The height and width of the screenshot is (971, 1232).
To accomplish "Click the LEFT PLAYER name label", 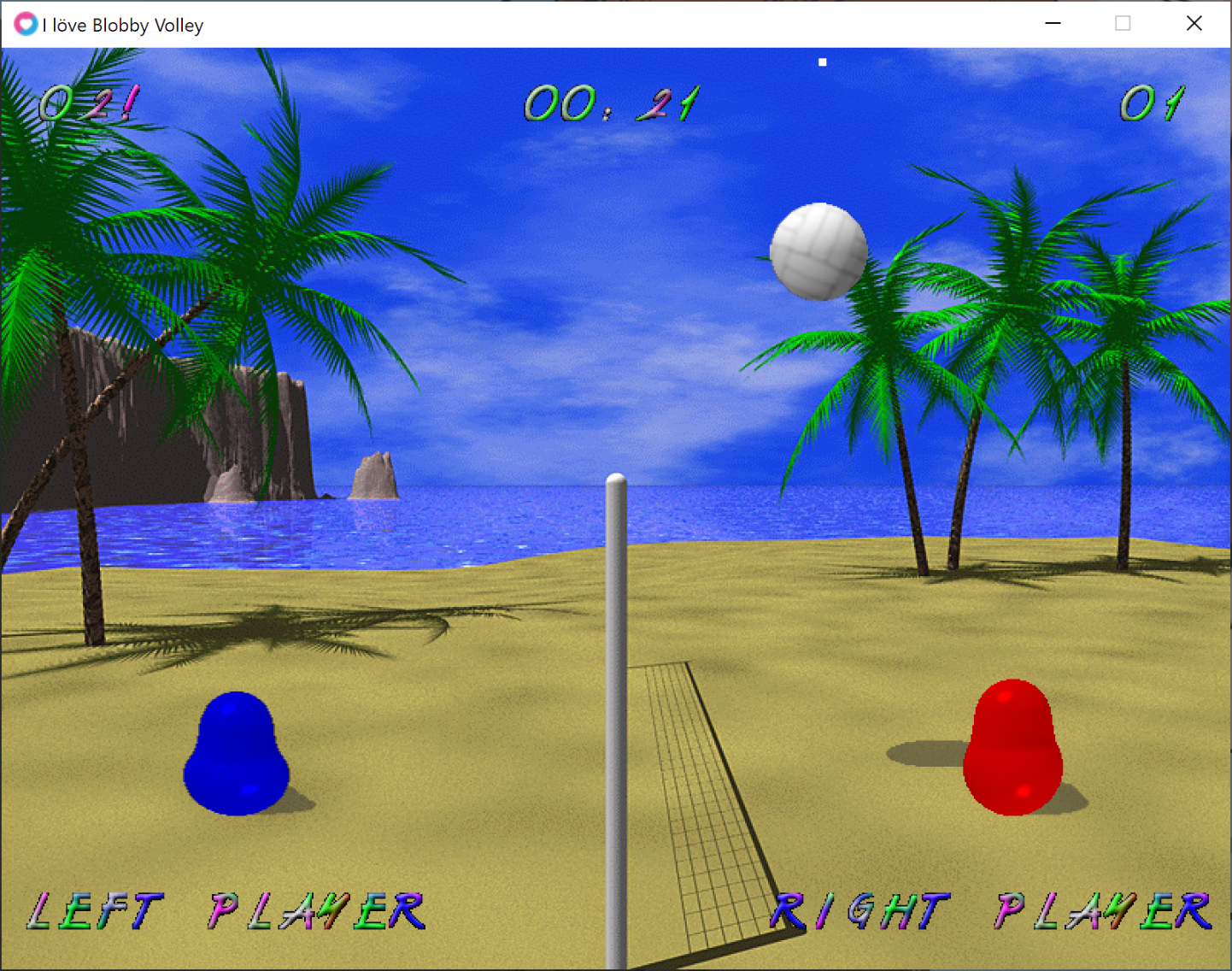I will click(x=226, y=911).
